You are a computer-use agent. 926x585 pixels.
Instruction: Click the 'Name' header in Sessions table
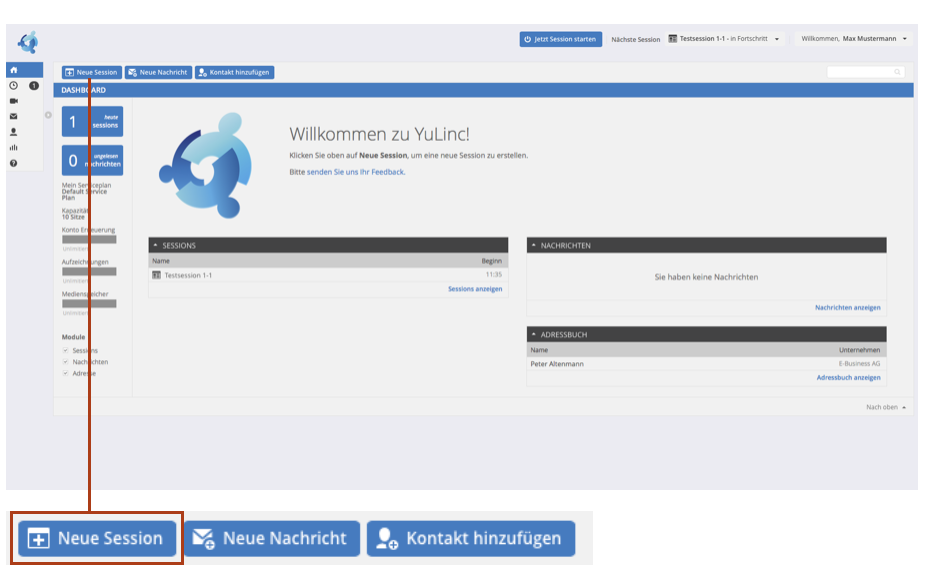(161, 261)
